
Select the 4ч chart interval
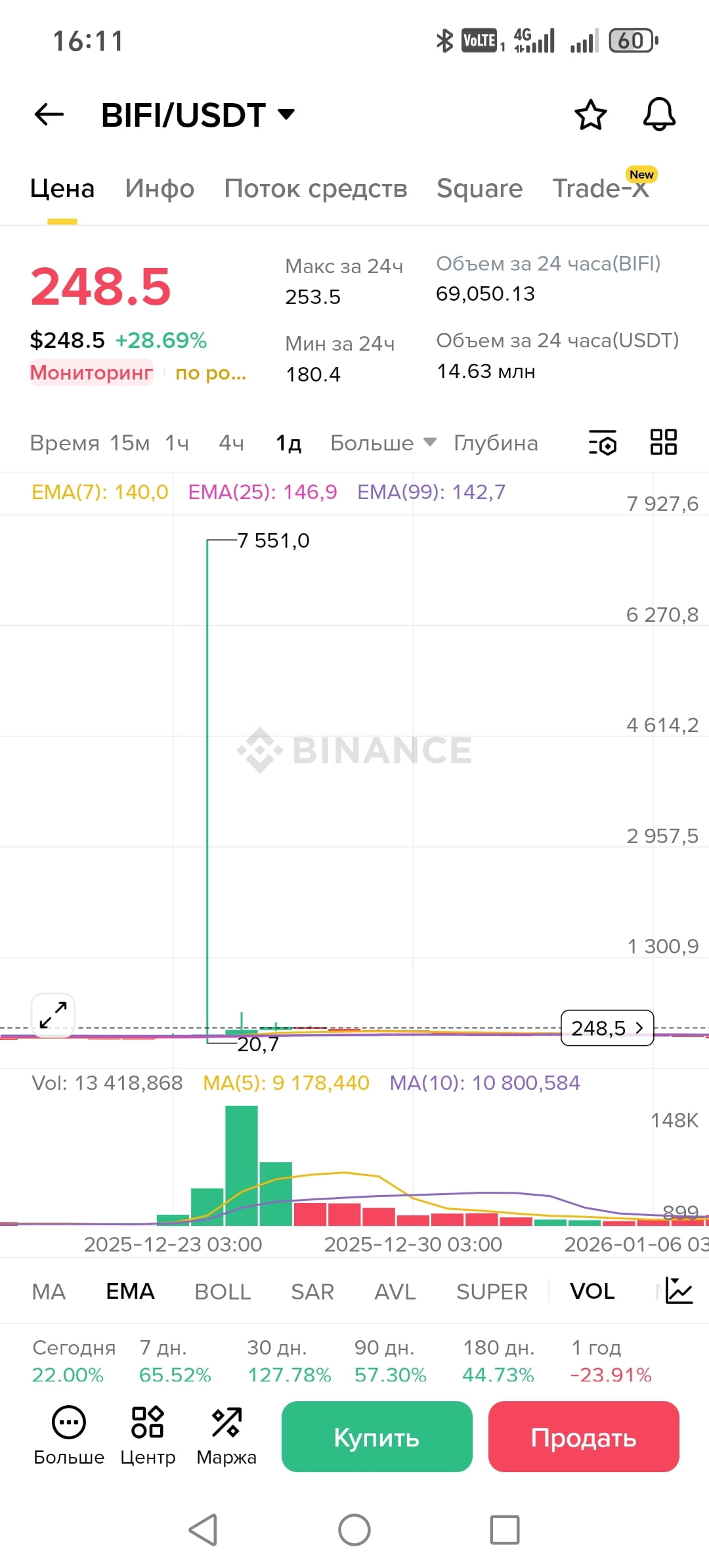point(231,443)
